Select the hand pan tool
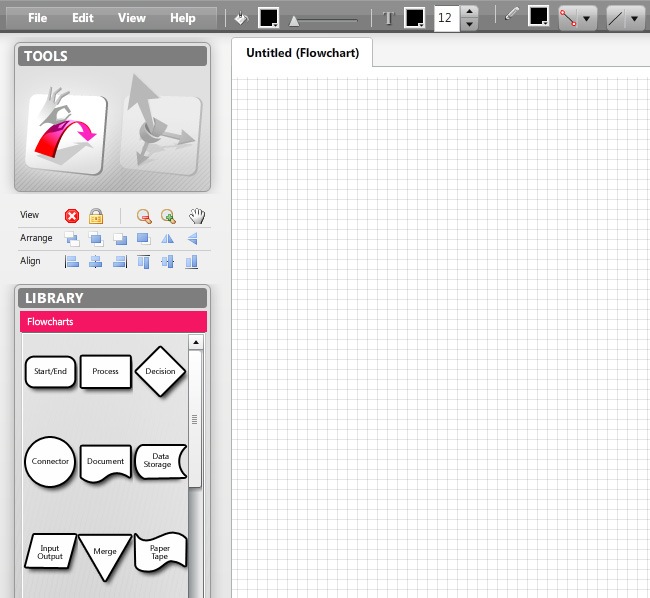Screen dimensions: 650x598 click(197, 216)
